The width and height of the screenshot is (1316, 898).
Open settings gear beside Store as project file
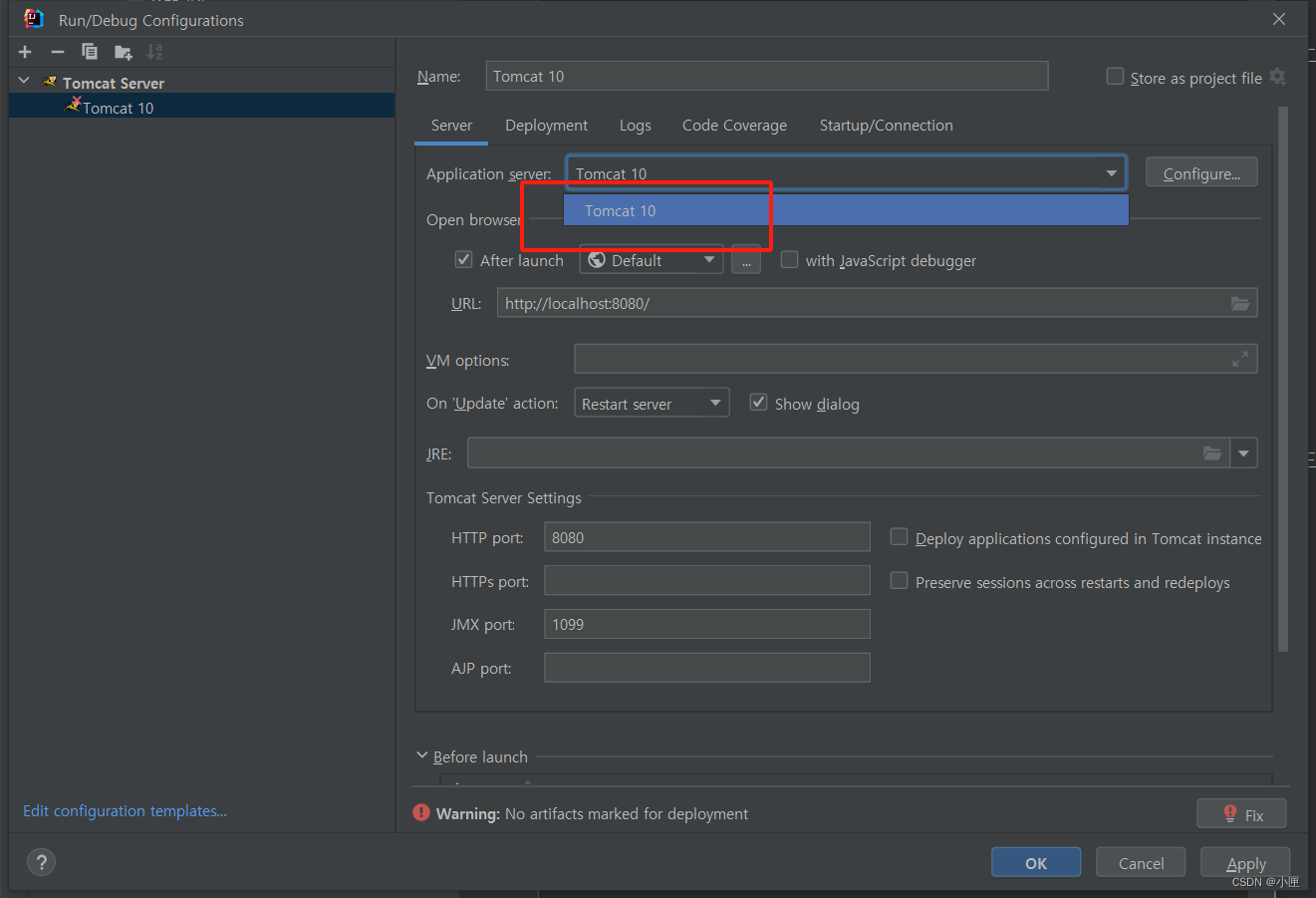click(1278, 77)
